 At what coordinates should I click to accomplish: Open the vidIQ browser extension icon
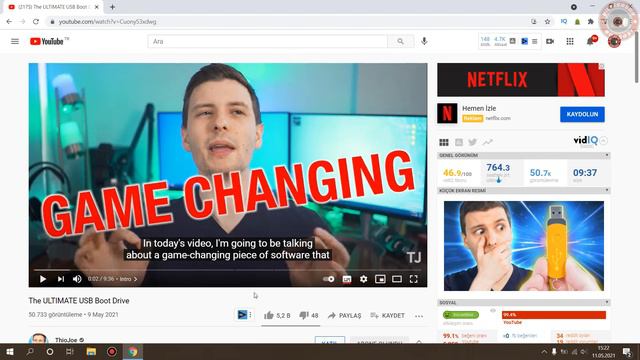tap(564, 22)
